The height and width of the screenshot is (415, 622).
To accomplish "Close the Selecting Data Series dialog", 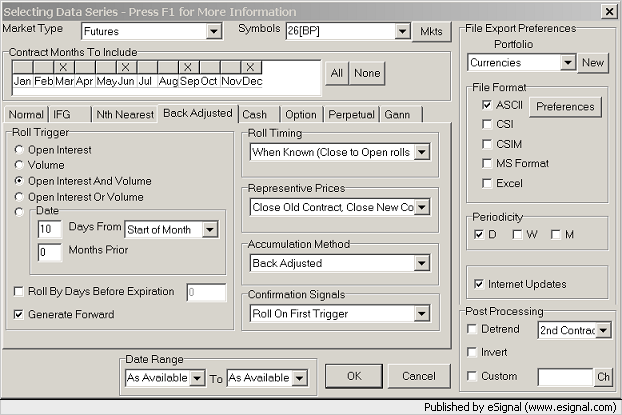I will 608,10.
